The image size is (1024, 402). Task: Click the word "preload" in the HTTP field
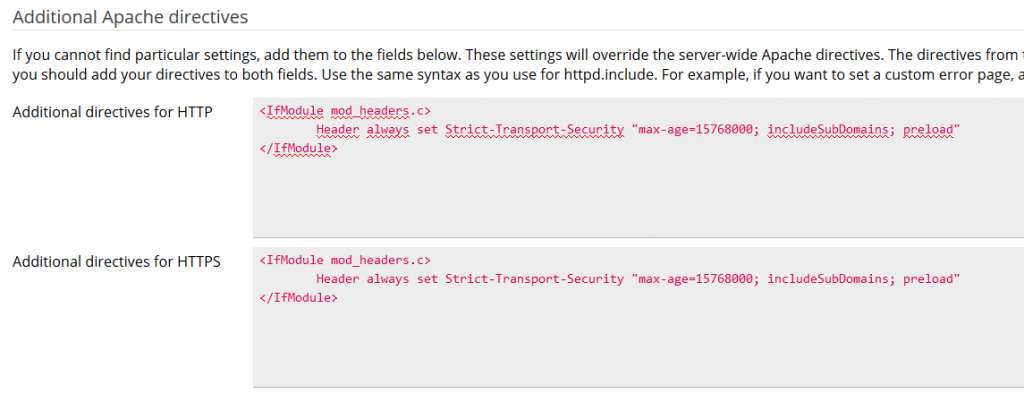(x=930, y=130)
